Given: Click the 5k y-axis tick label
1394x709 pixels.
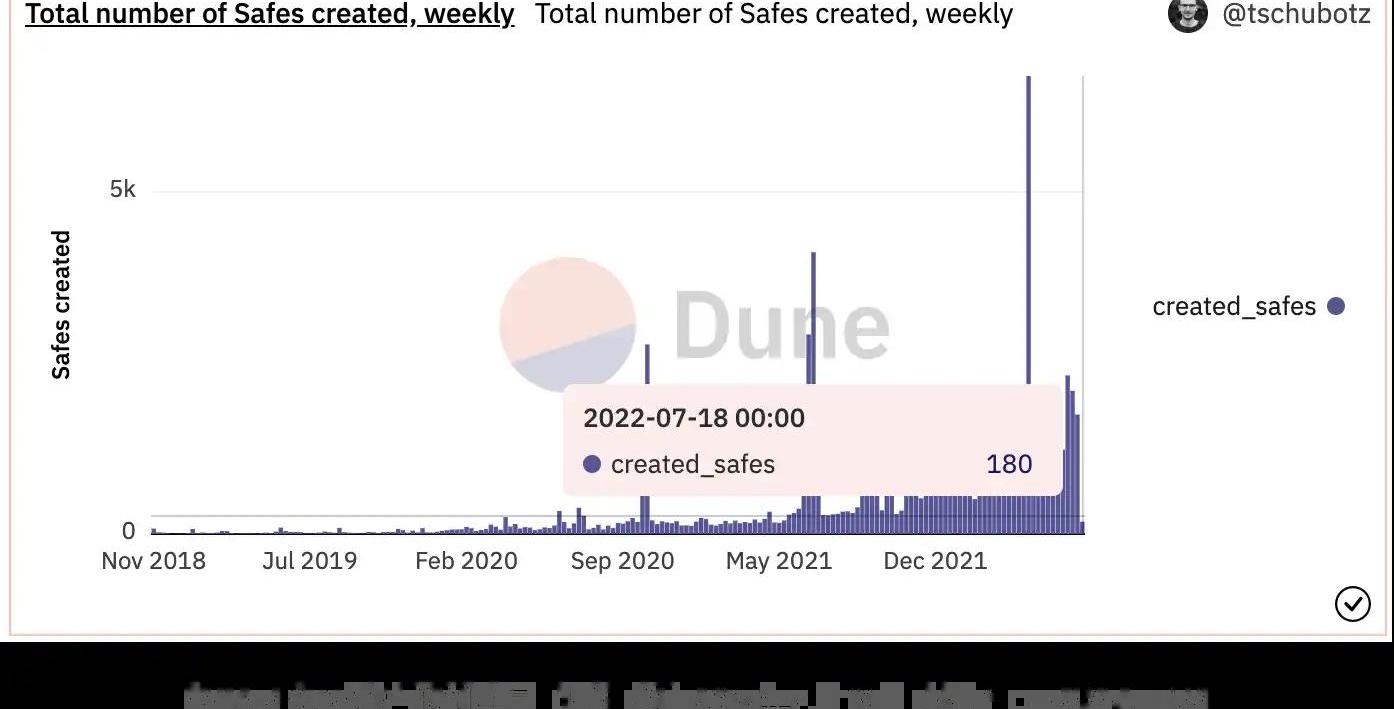Looking at the screenshot, I should pyautogui.click(x=122, y=189).
